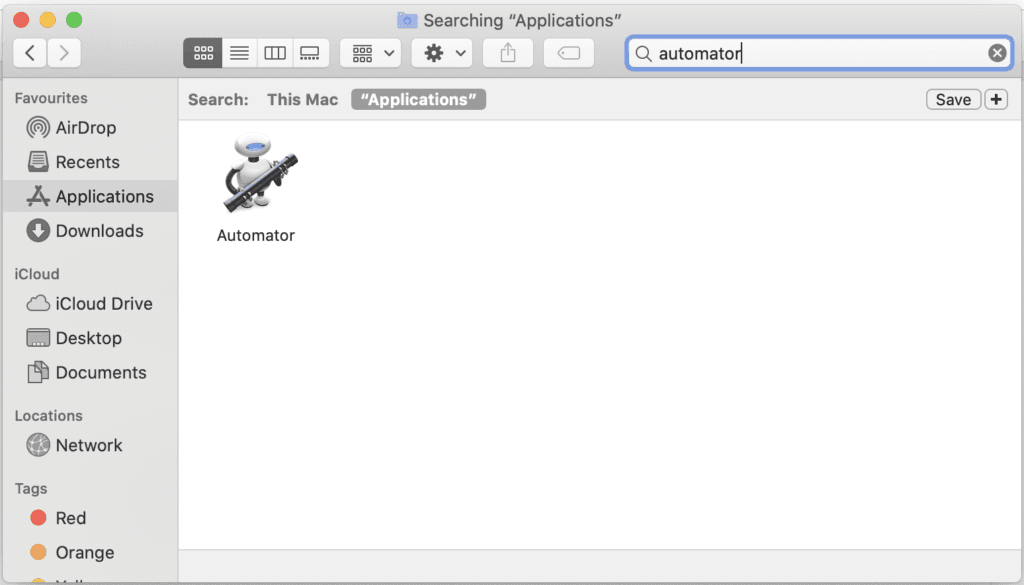Image resolution: width=1024 pixels, height=585 pixels.
Task: Click inside the automator search field
Action: click(x=819, y=53)
